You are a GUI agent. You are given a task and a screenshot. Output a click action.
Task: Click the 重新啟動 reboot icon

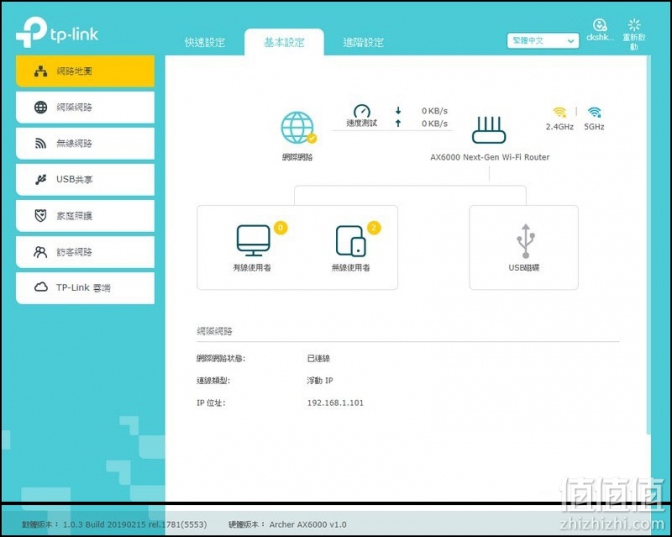pos(634,25)
